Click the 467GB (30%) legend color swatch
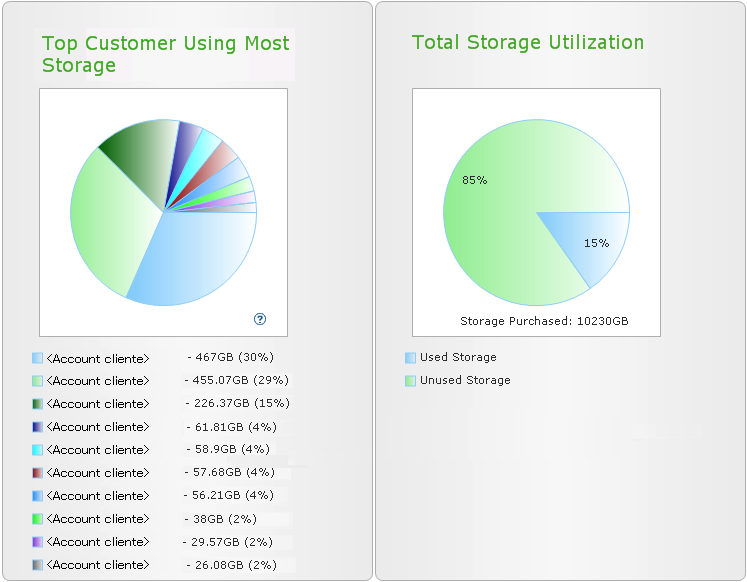 (x=38, y=357)
